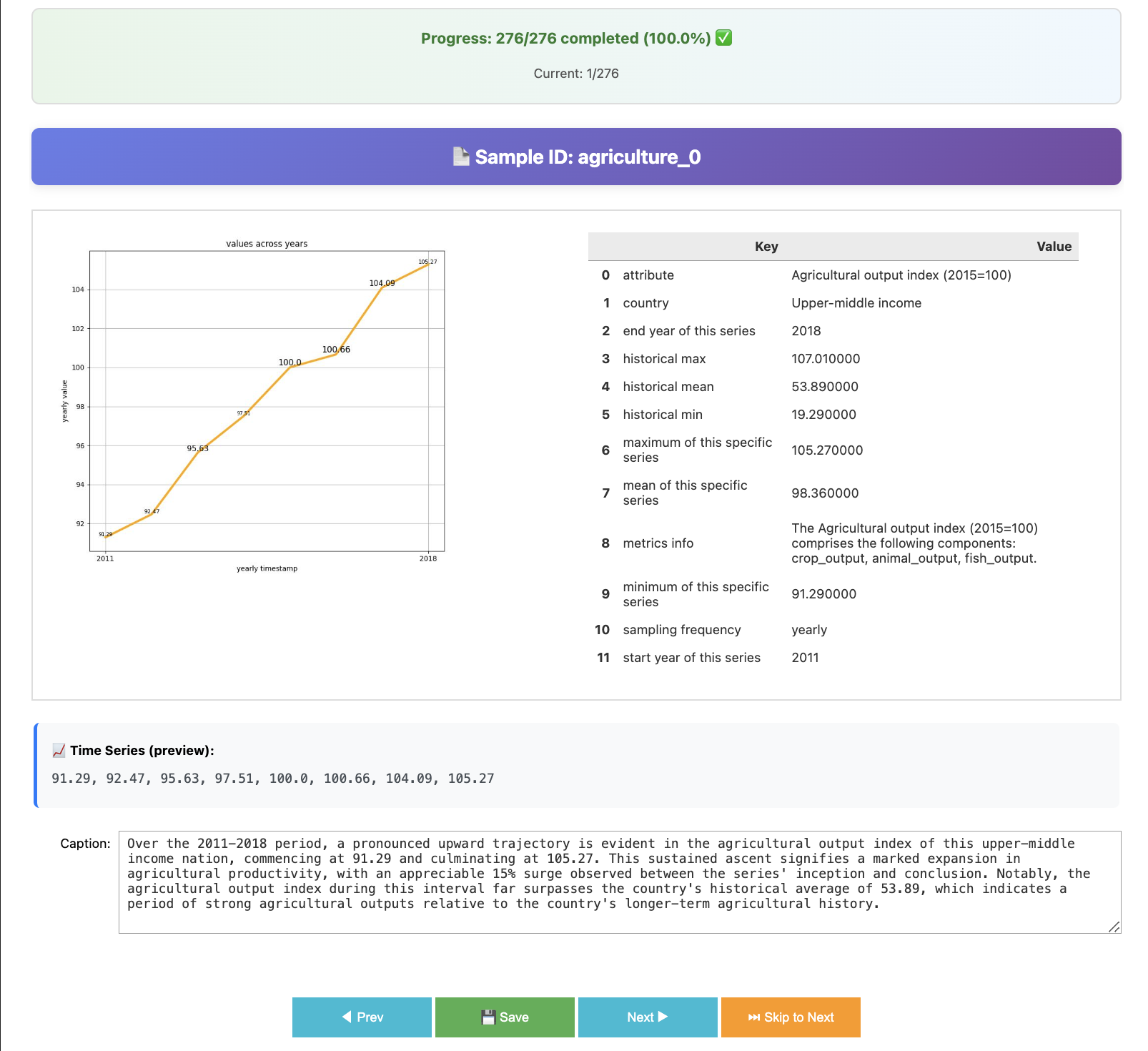
Task: Select the historical max table row
Action: (x=833, y=359)
